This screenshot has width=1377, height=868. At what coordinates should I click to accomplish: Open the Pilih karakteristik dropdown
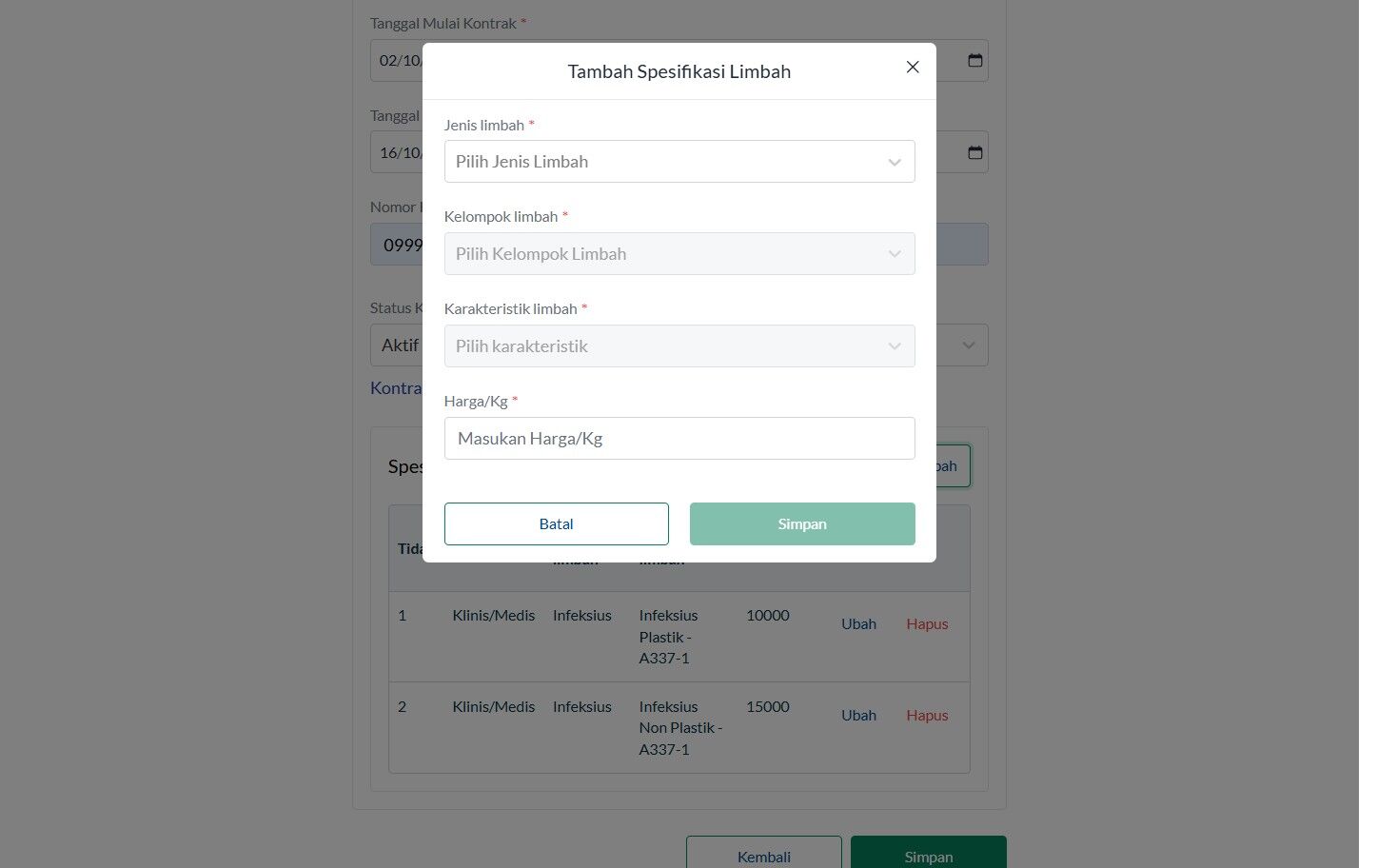click(679, 346)
